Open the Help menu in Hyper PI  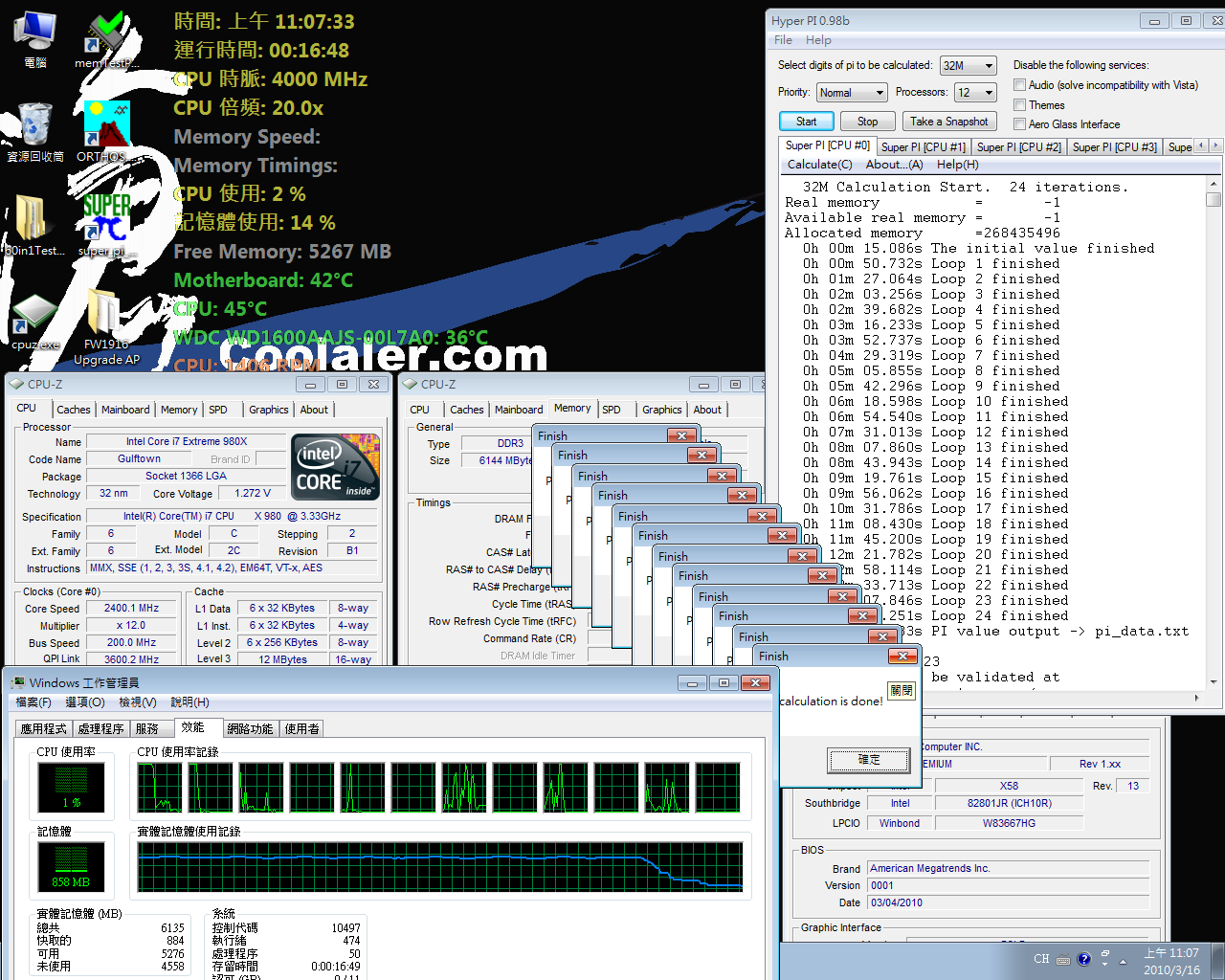818,40
